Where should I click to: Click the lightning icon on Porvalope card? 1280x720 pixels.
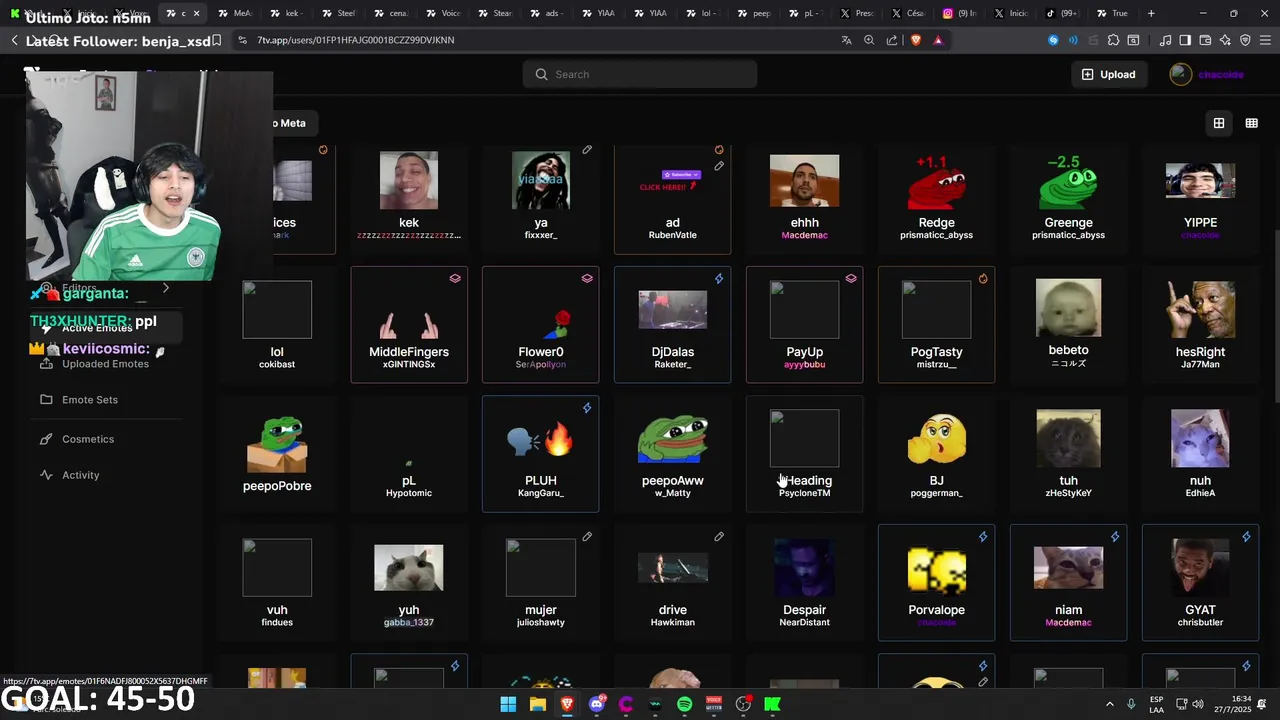[x=983, y=537]
